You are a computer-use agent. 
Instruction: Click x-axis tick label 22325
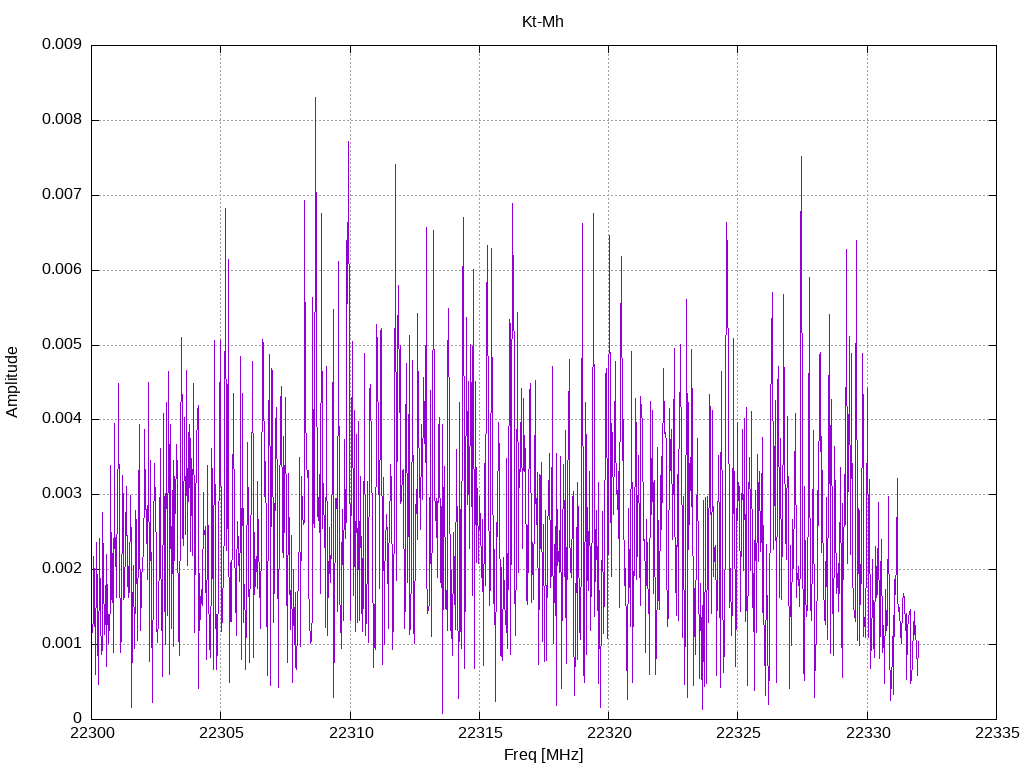point(738,733)
